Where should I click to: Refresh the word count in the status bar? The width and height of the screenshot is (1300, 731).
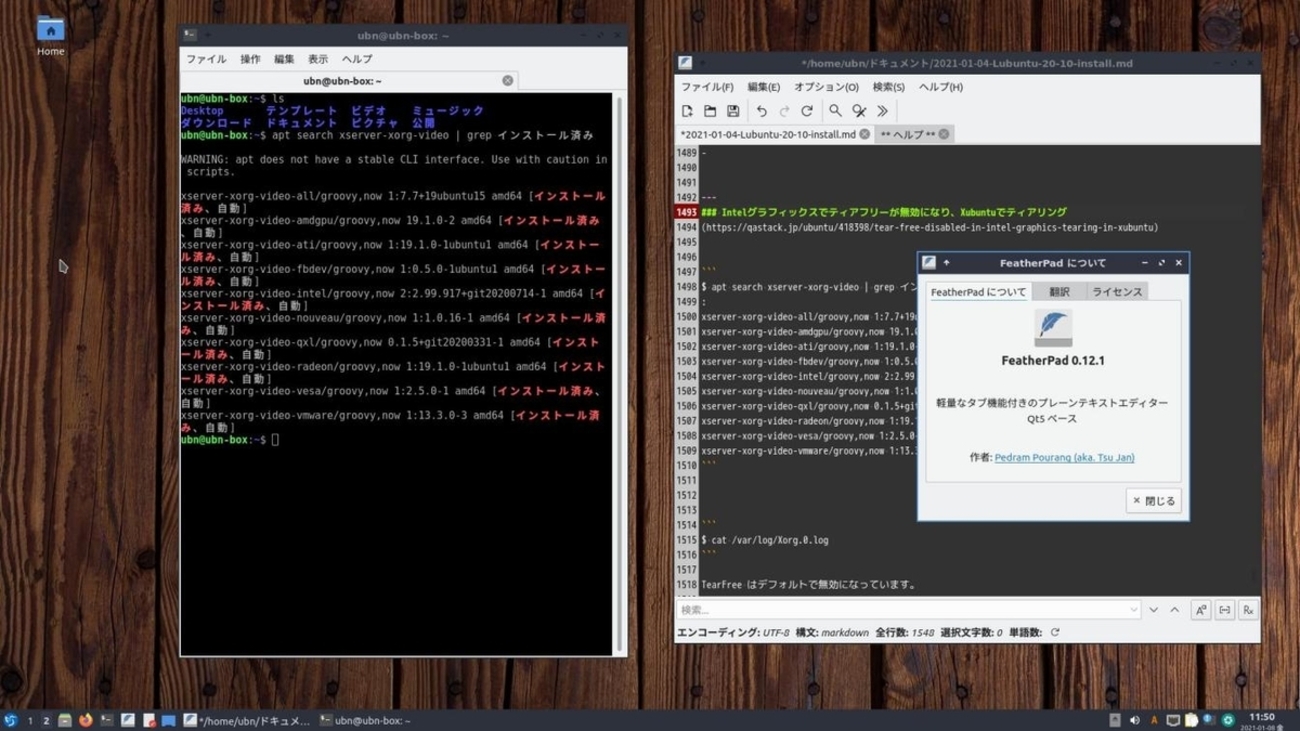click(1054, 633)
